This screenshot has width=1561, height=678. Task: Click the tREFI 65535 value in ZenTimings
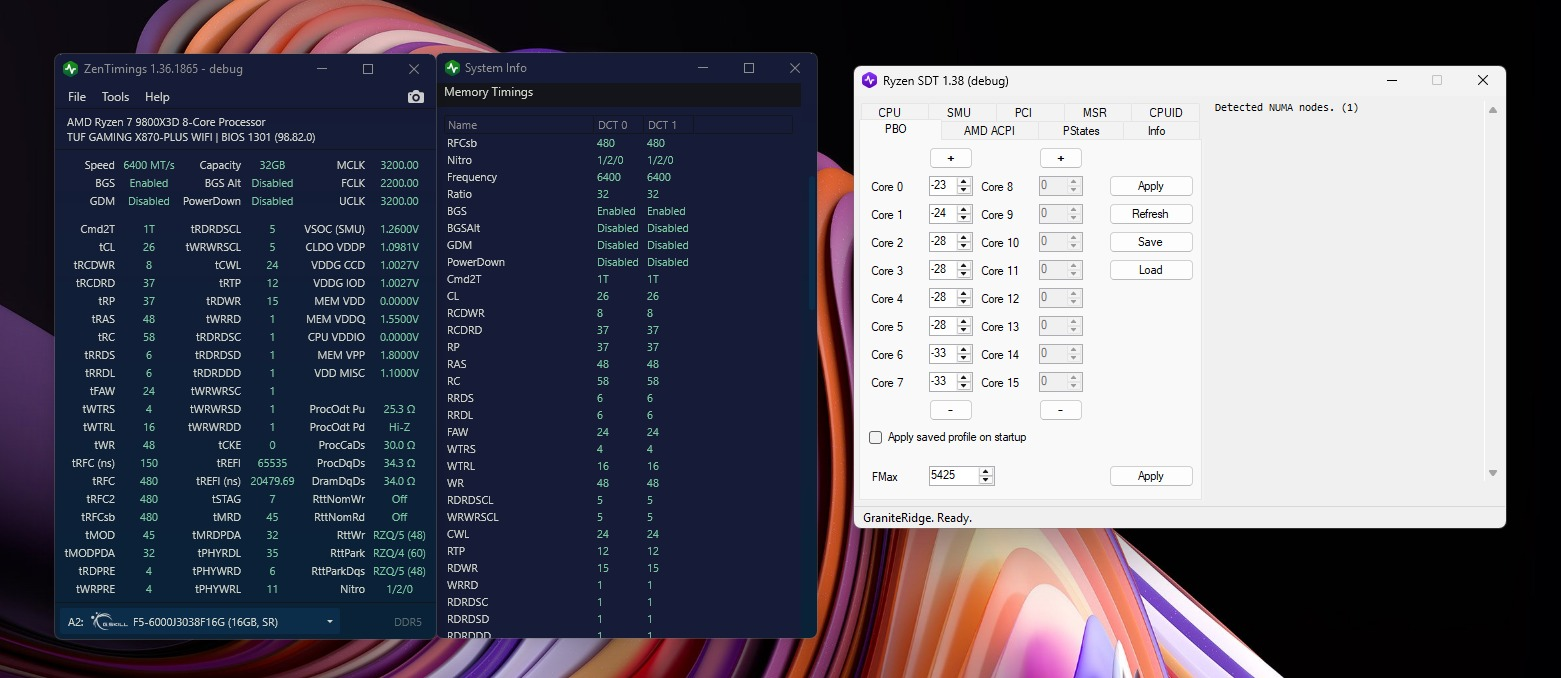(x=272, y=463)
